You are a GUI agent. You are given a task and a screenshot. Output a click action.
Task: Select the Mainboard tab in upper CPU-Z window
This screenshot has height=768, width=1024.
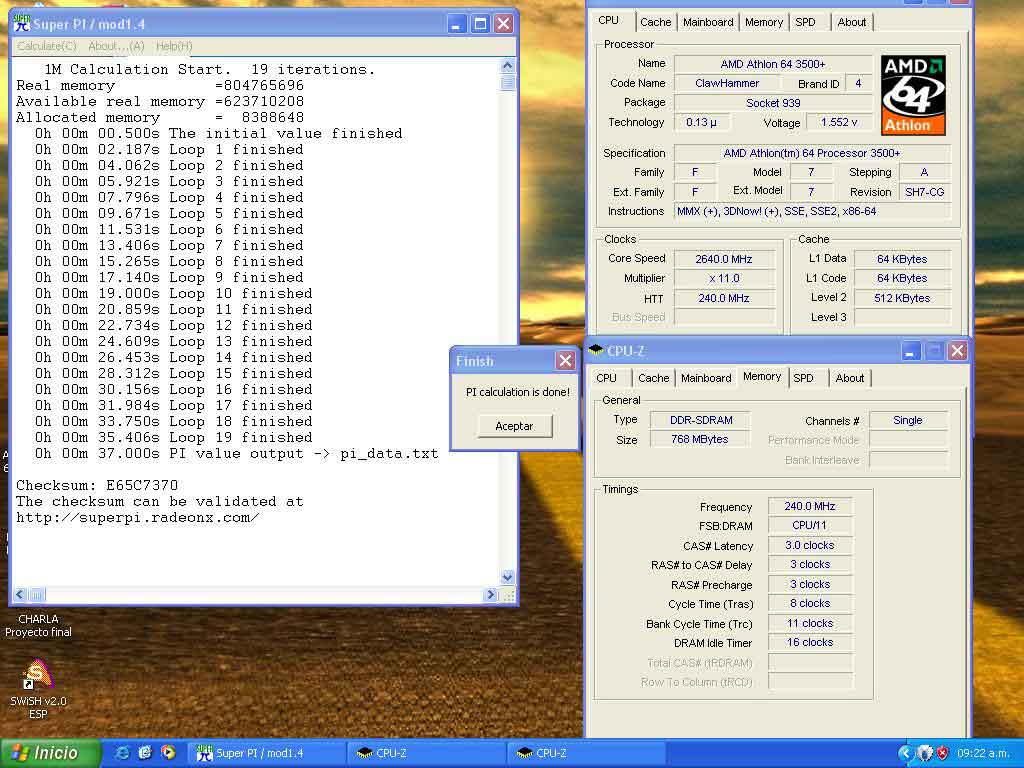708,22
